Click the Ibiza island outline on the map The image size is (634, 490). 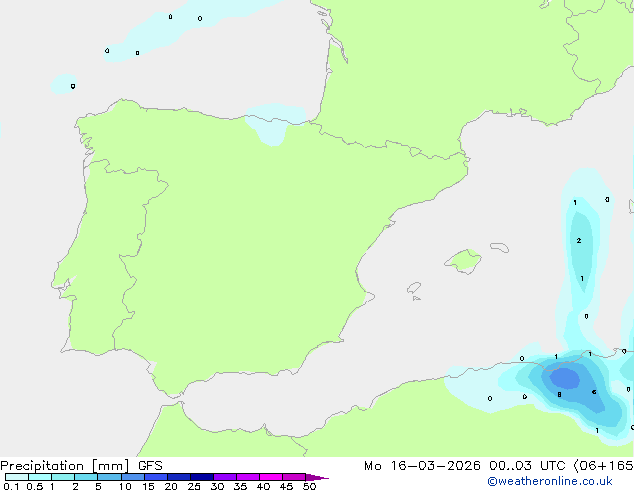[x=414, y=288]
